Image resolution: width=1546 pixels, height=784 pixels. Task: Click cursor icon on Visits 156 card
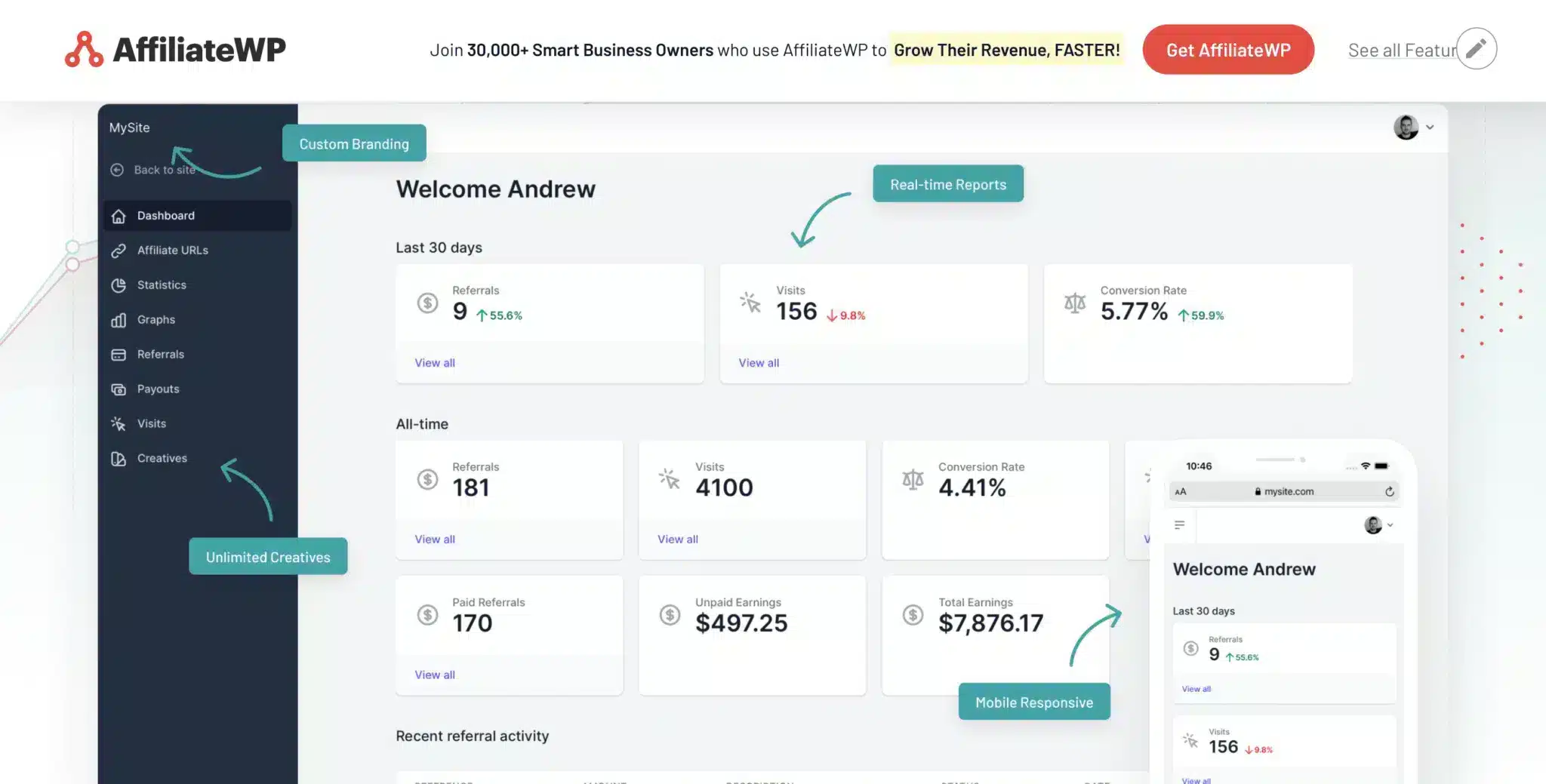(750, 303)
